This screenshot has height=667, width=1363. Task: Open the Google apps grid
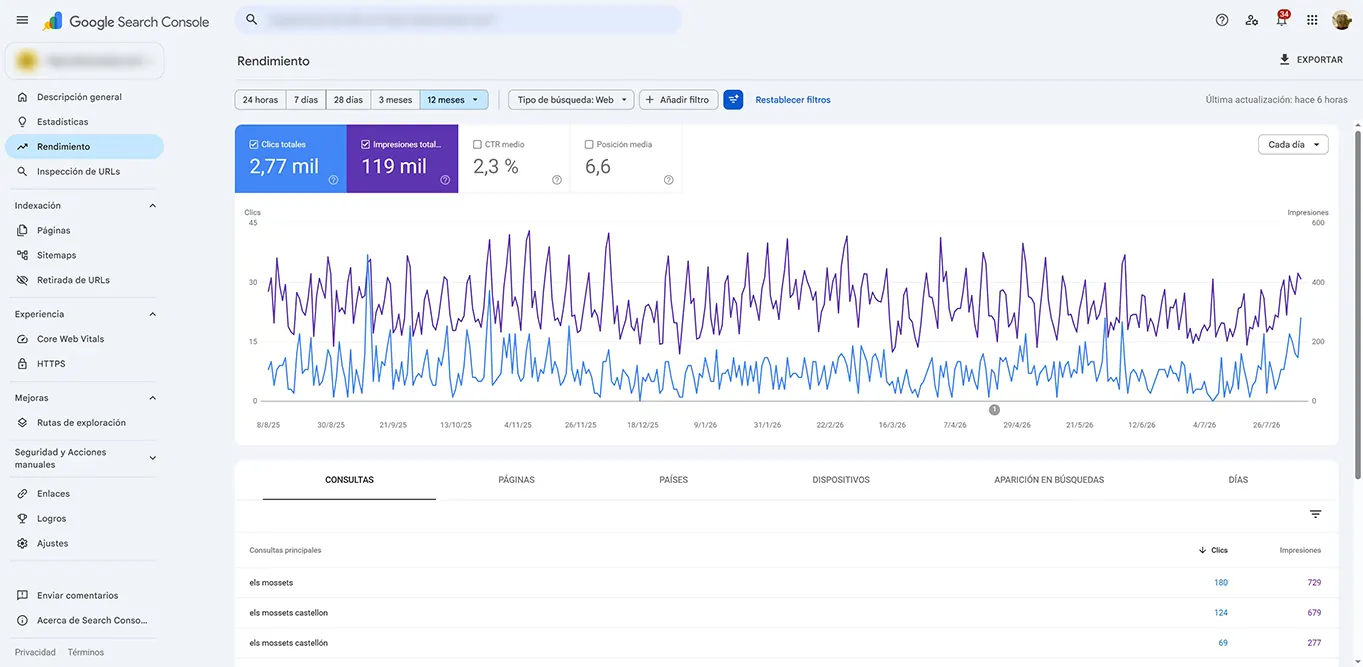(x=1312, y=20)
